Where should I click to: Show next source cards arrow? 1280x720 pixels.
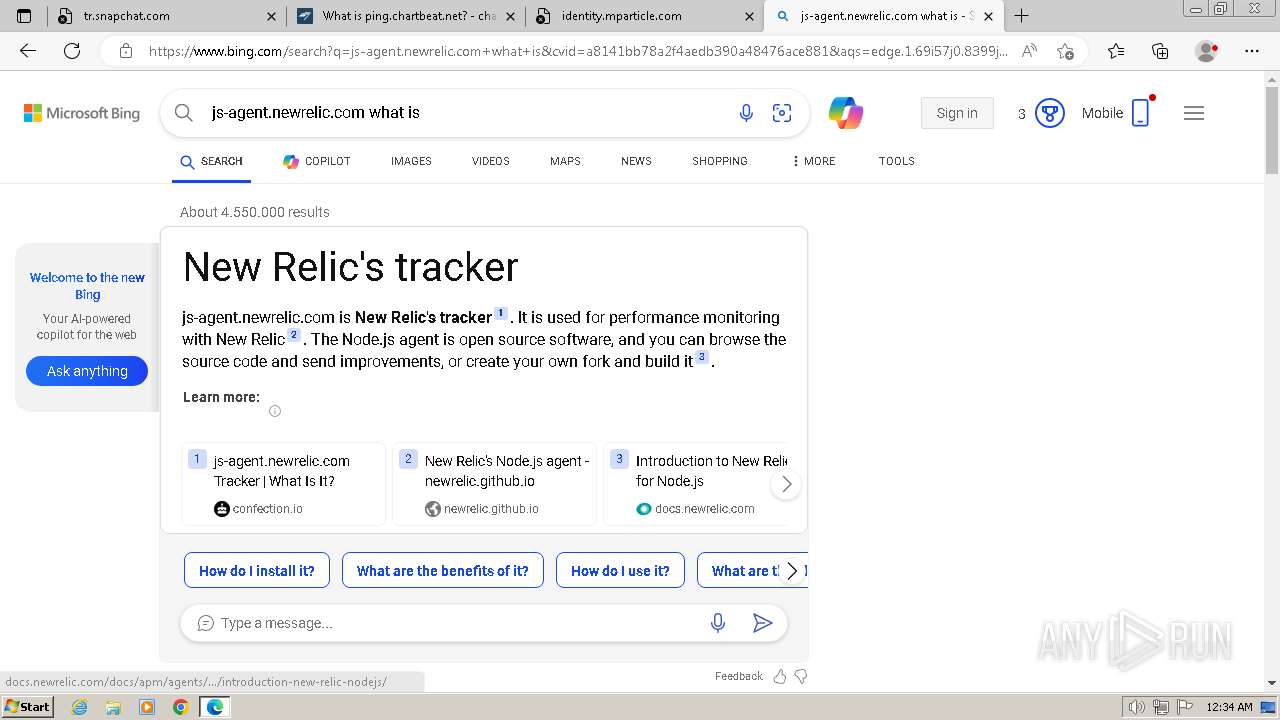(786, 484)
